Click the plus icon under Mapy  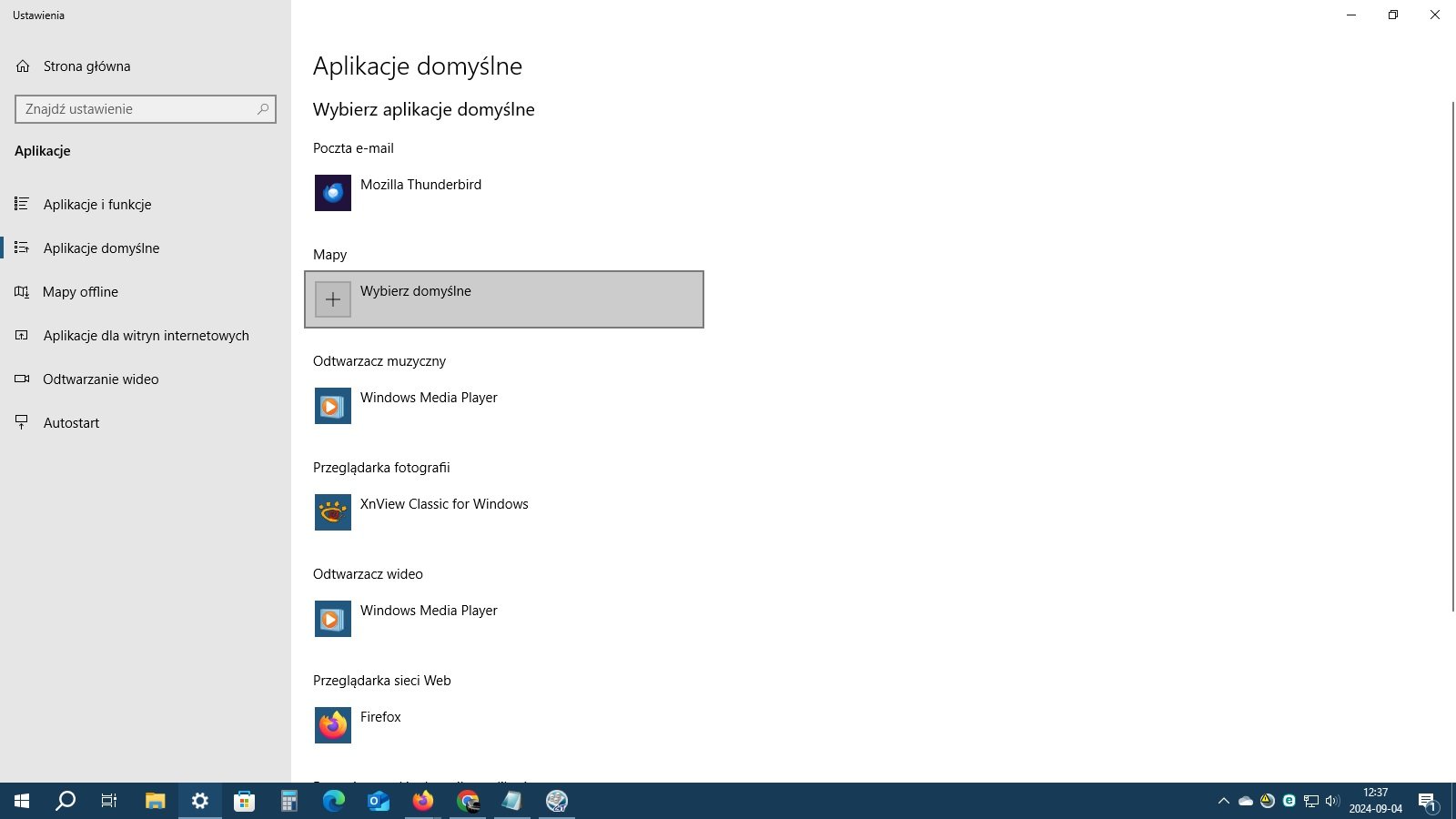(x=333, y=299)
